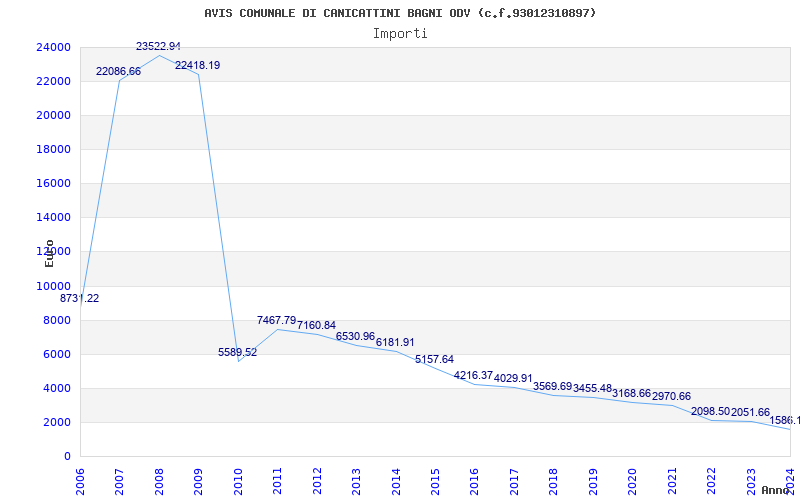Click the x-axis year 2007
This screenshot has width=800, height=500.
(x=119, y=481)
